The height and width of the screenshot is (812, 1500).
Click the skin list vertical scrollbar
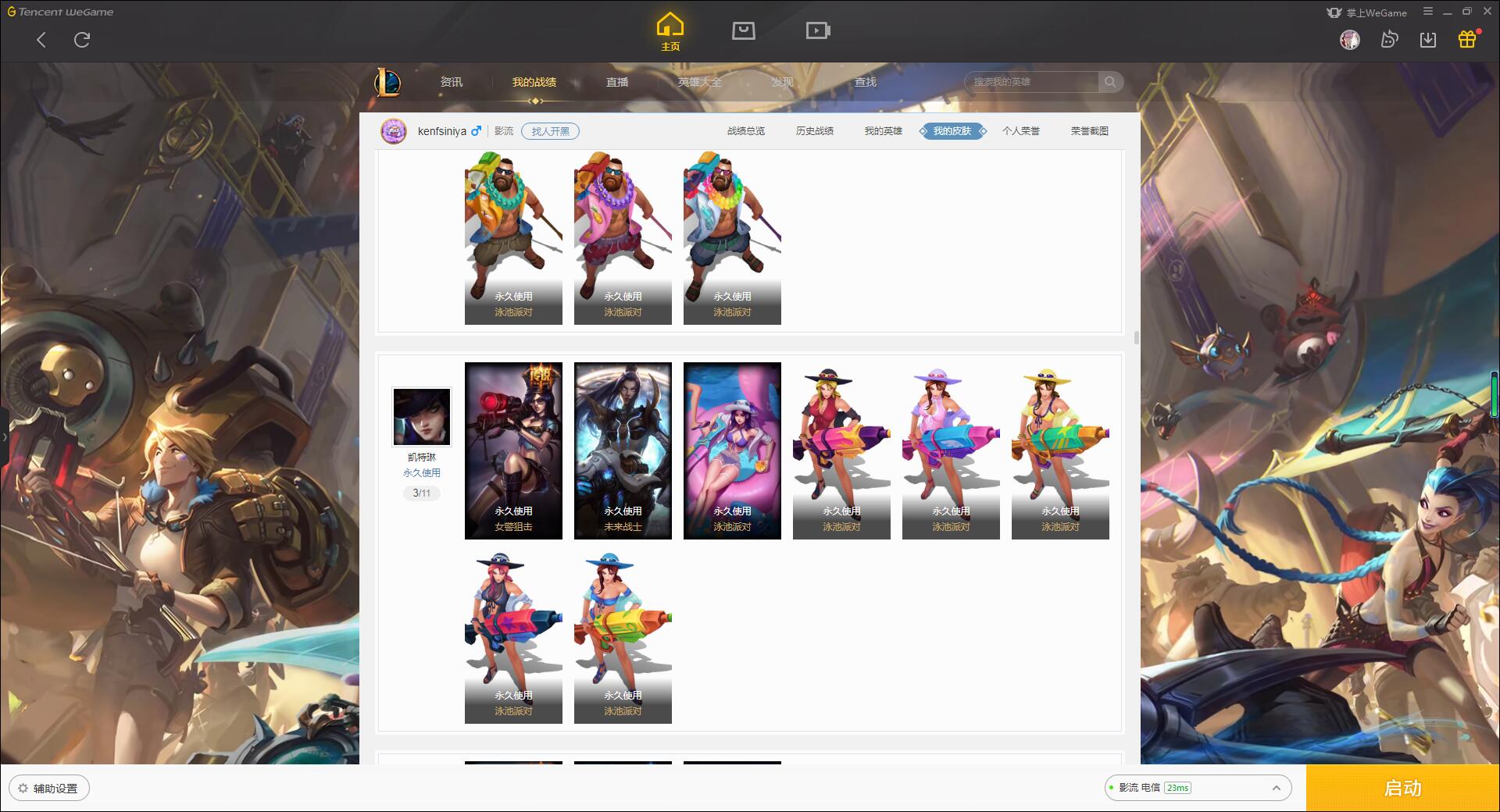click(x=1136, y=338)
